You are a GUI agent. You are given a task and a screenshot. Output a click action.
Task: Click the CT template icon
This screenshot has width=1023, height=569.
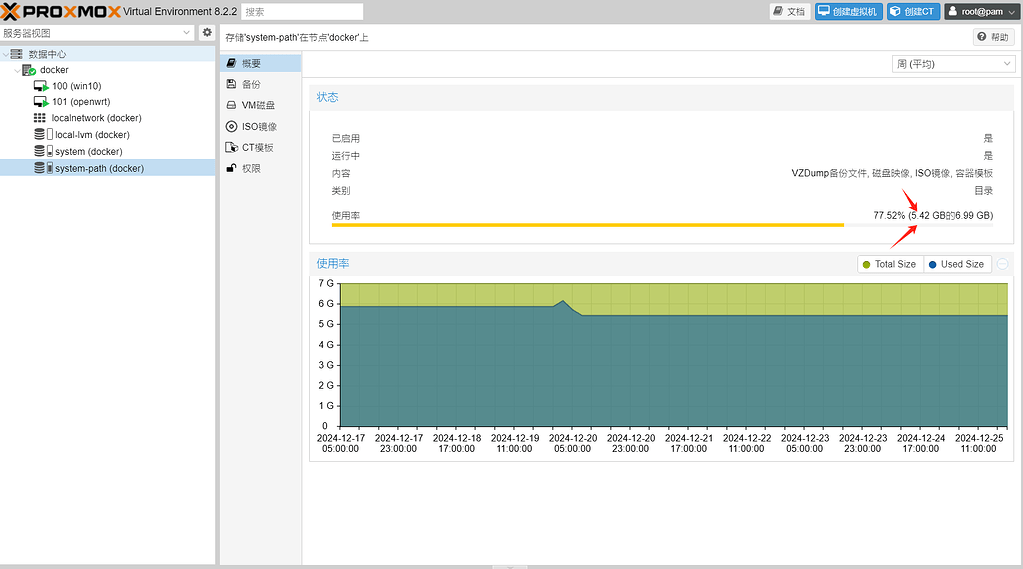pyautogui.click(x=232, y=147)
